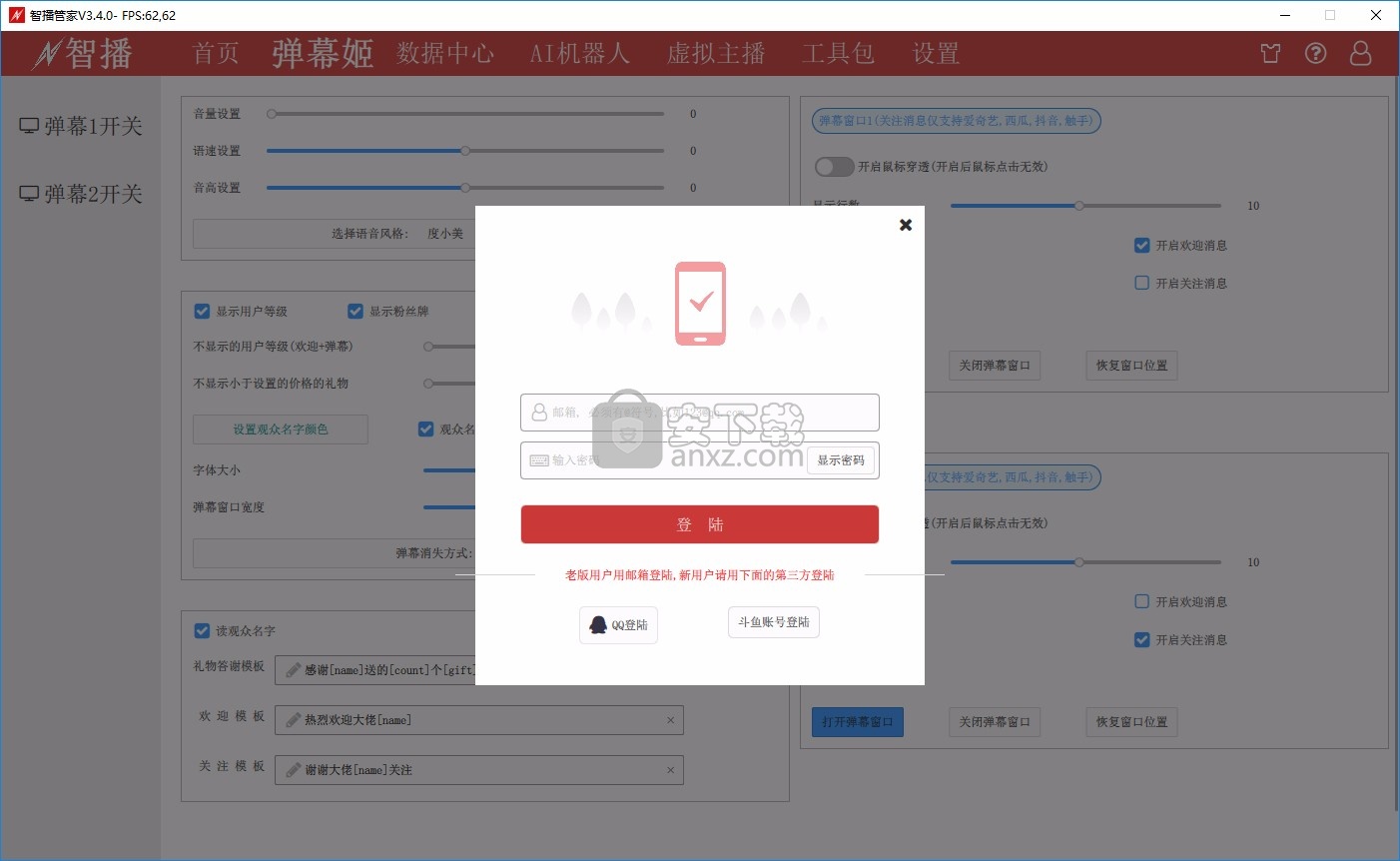Screen dimensions: 1400x861
Task: Adjust 不显示的用户等级 slider handle
Action: point(428,347)
